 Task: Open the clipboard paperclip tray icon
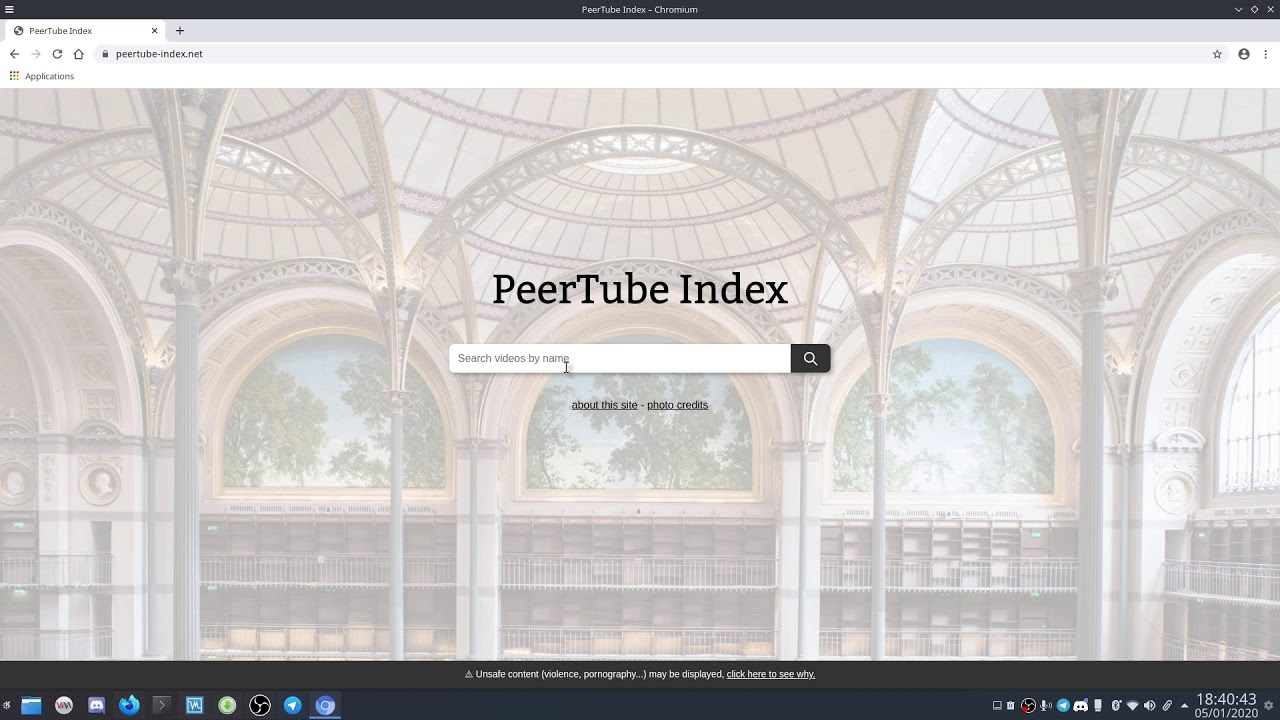pos(1167,706)
